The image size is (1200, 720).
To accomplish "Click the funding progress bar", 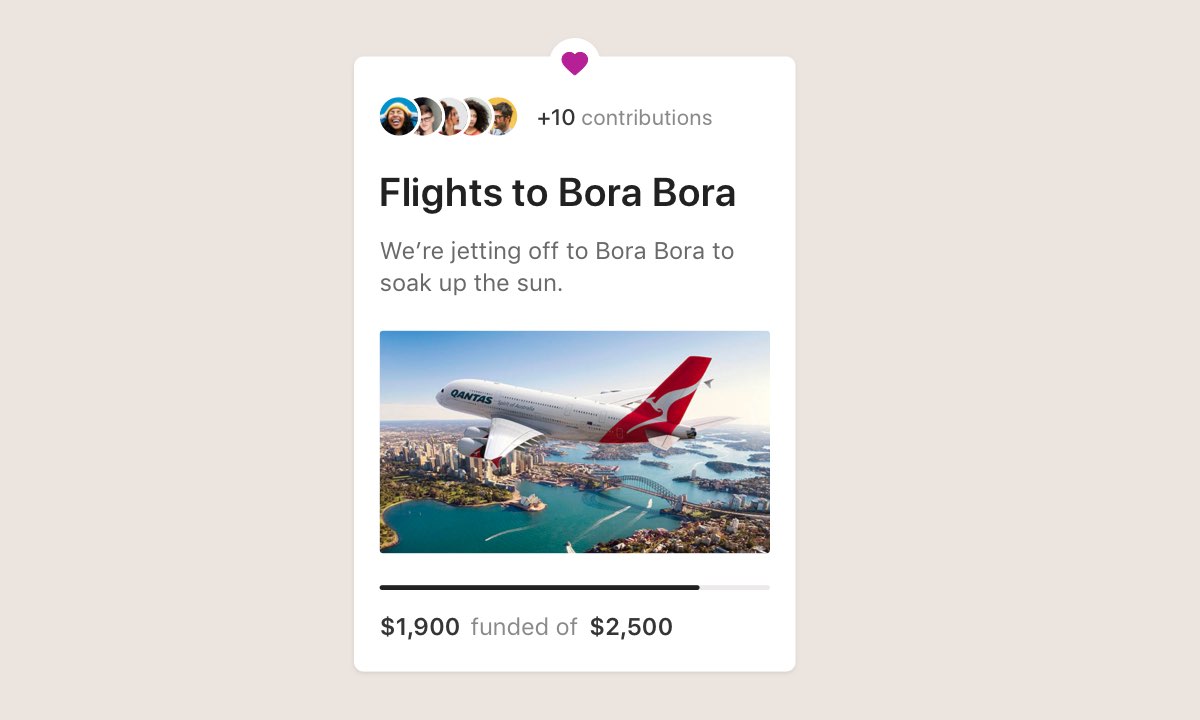I will pos(575,587).
